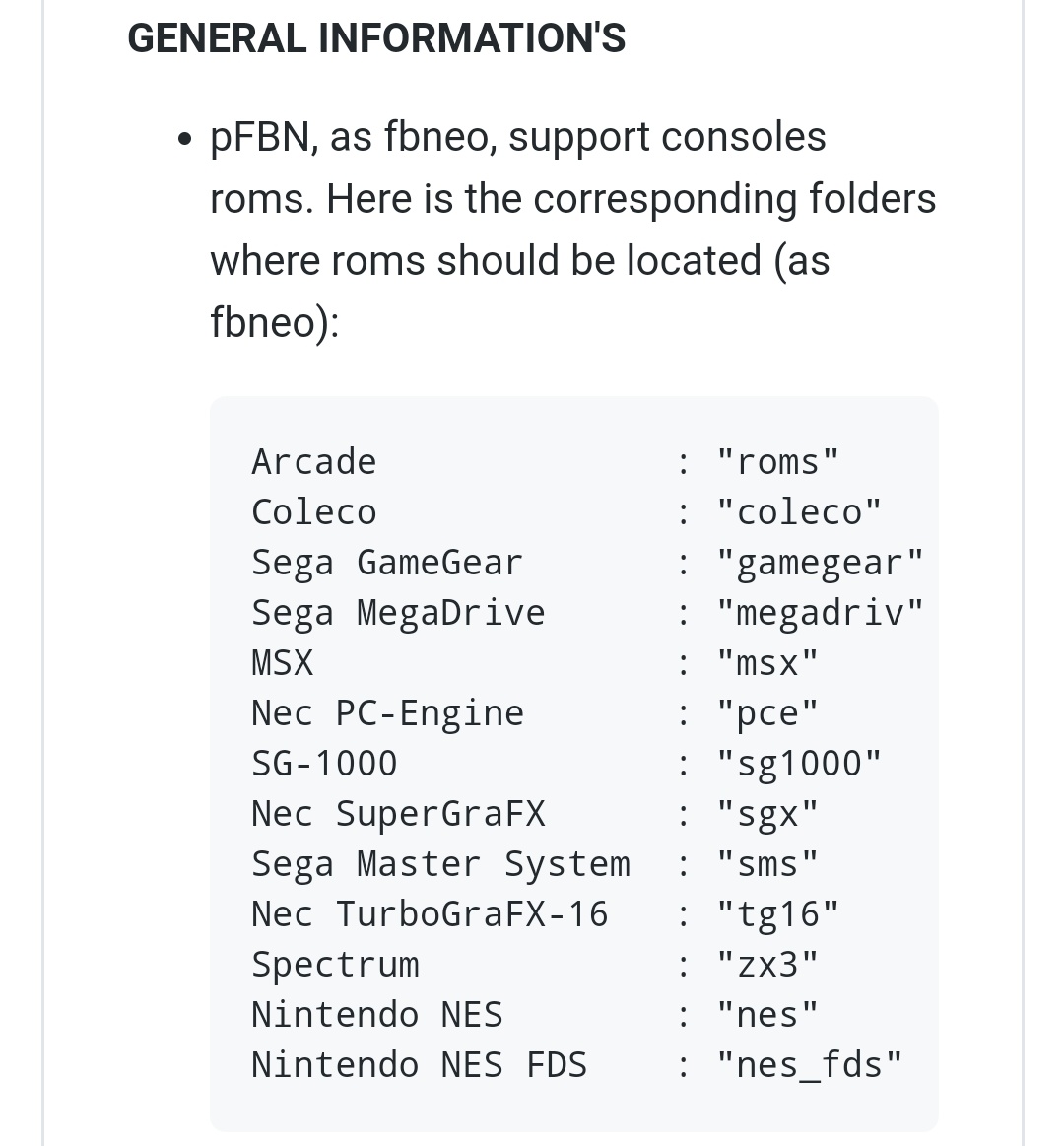Click the Nec SuperGraFX line
Screen dimensions: 1064x1146
tap(534, 814)
